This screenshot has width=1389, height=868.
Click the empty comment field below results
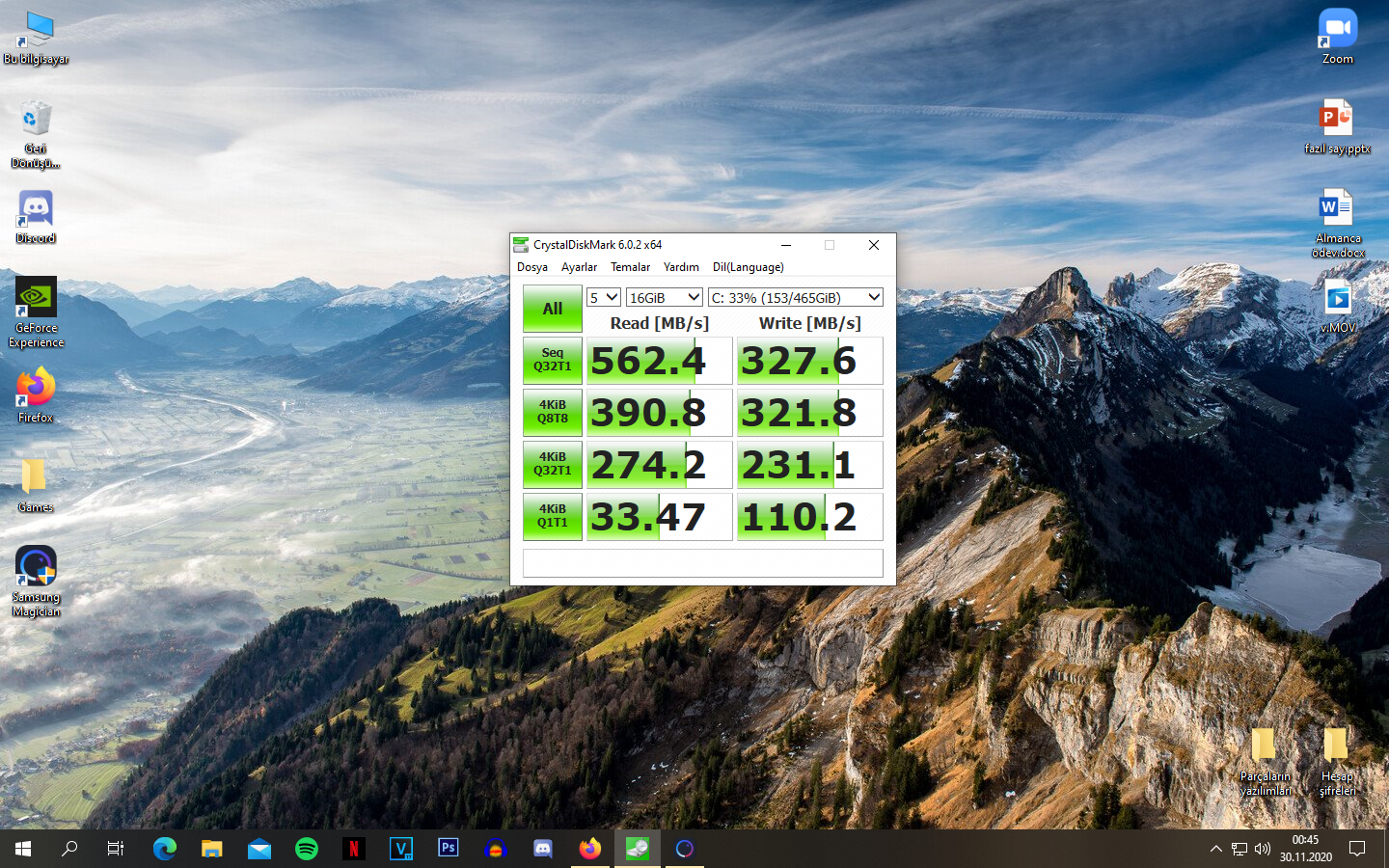tap(703, 563)
